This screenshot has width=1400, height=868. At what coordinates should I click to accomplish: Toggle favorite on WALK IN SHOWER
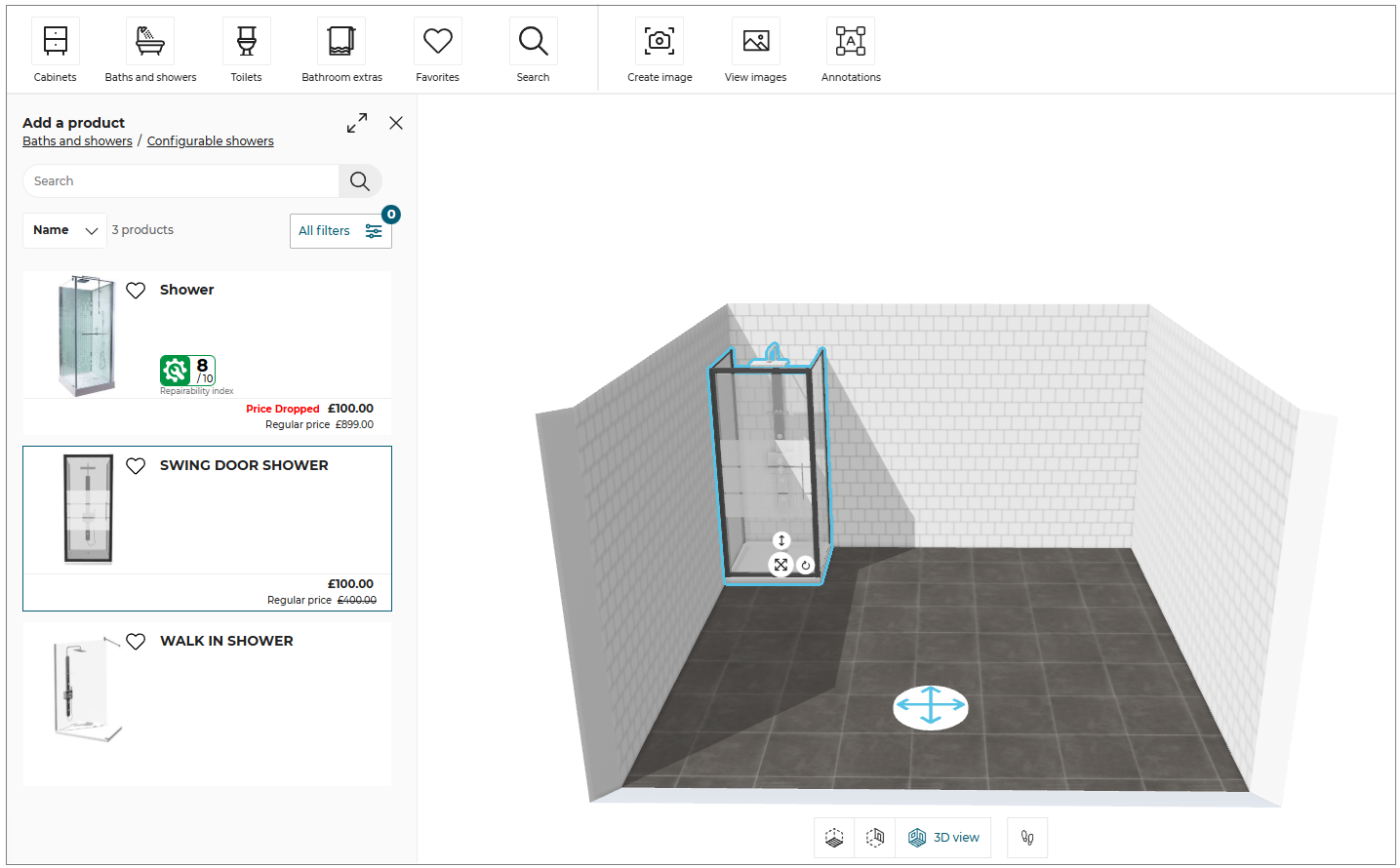pyautogui.click(x=136, y=641)
